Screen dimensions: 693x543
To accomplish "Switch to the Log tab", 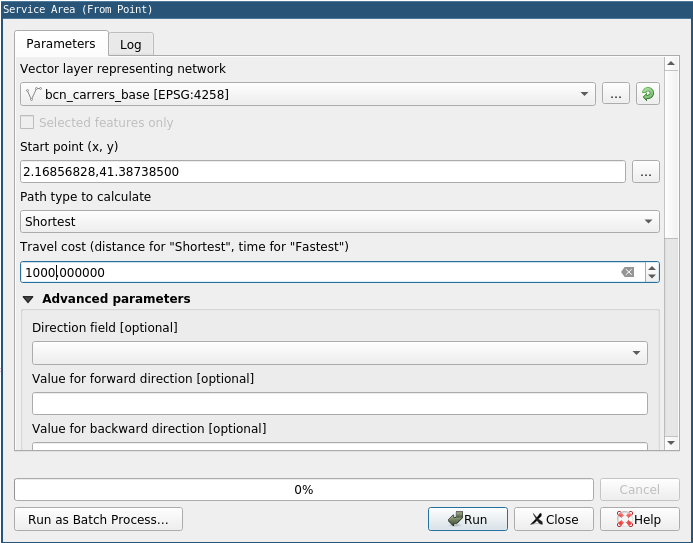I will [x=131, y=44].
